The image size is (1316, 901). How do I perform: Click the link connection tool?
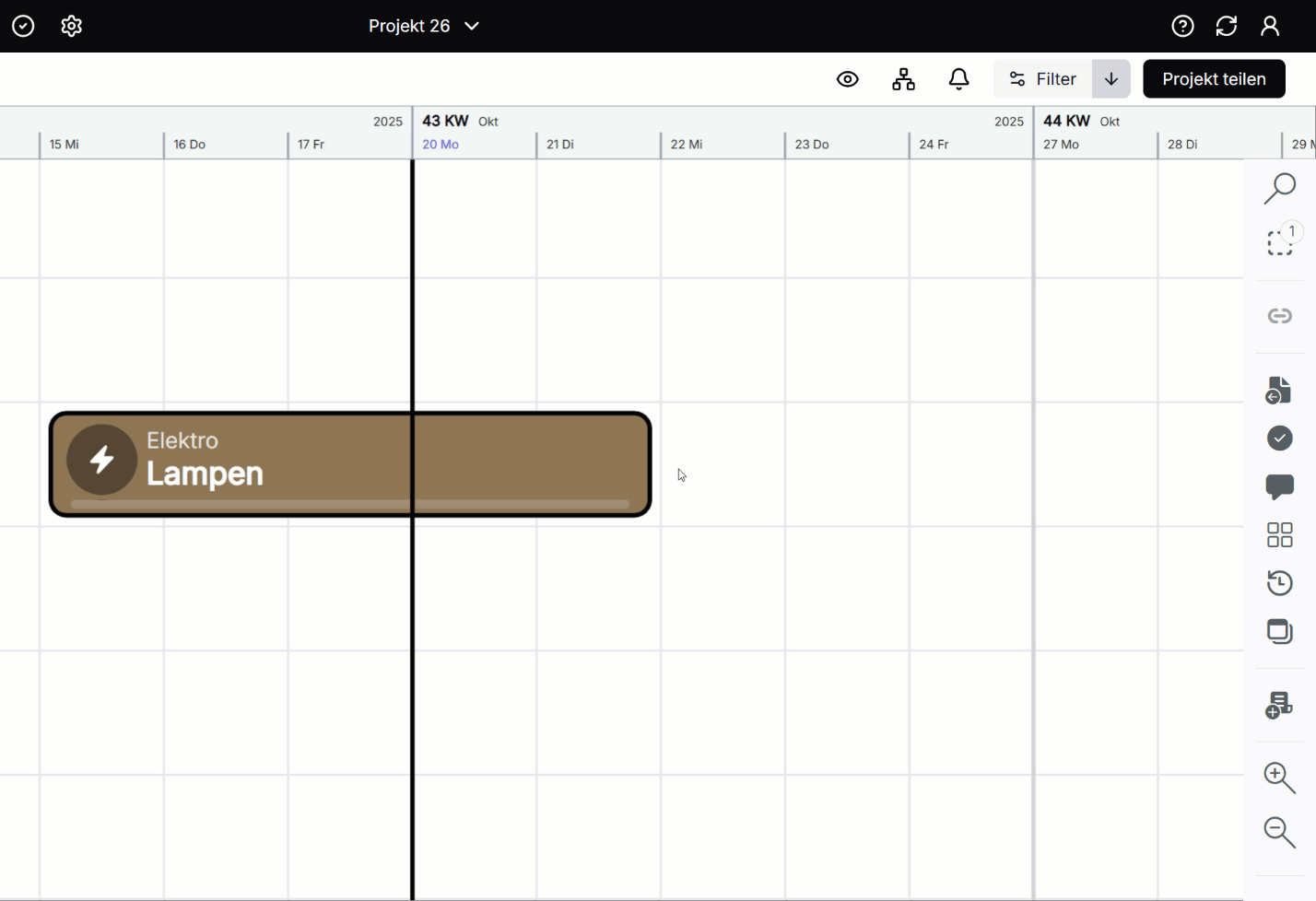(1280, 315)
